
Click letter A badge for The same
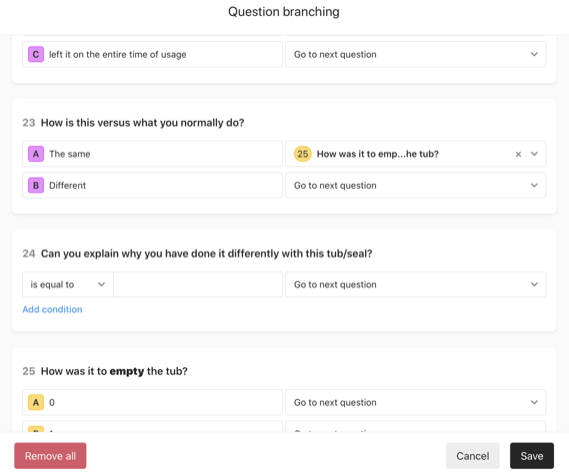[x=36, y=154]
